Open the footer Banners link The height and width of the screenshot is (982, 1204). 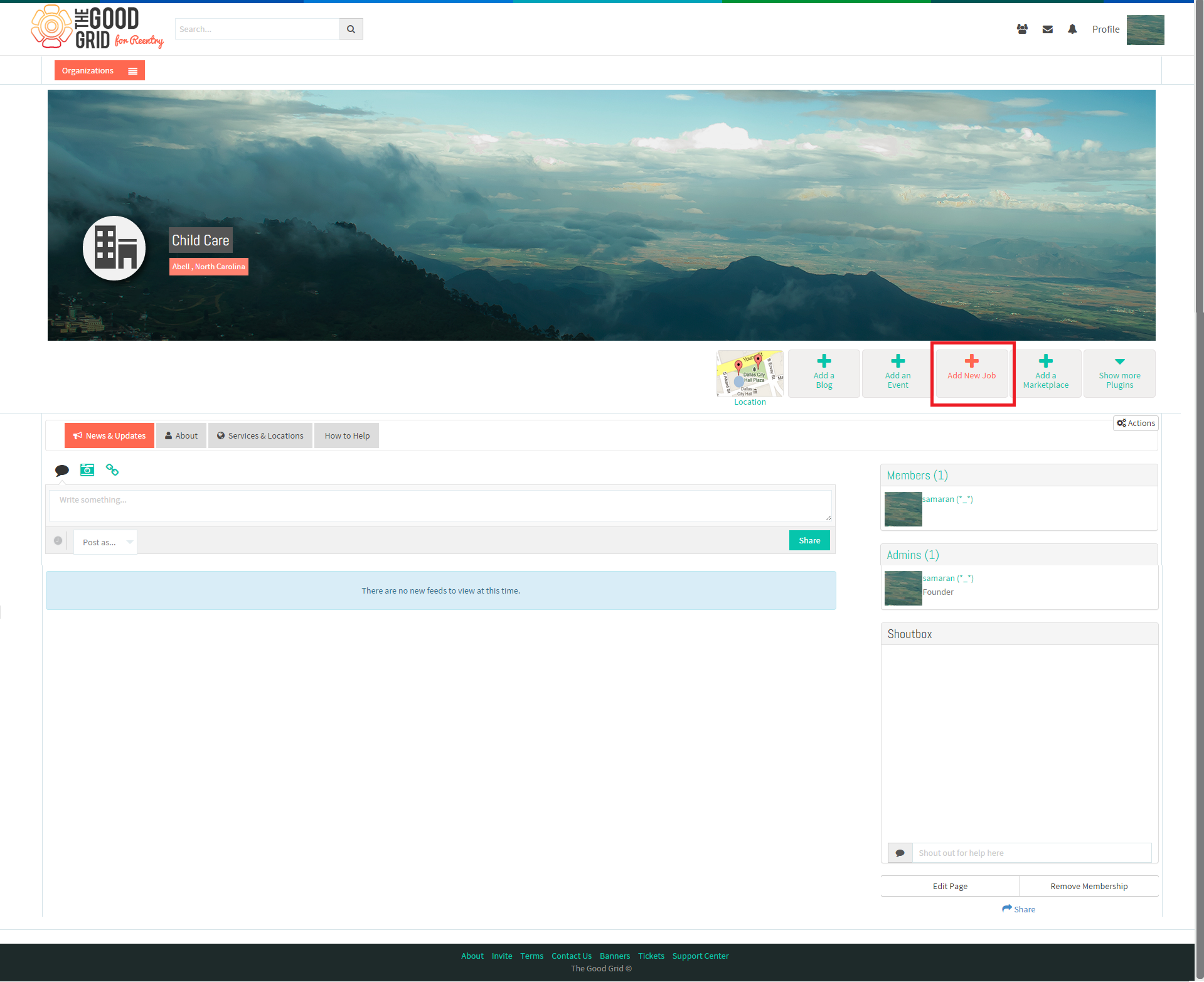(615, 956)
